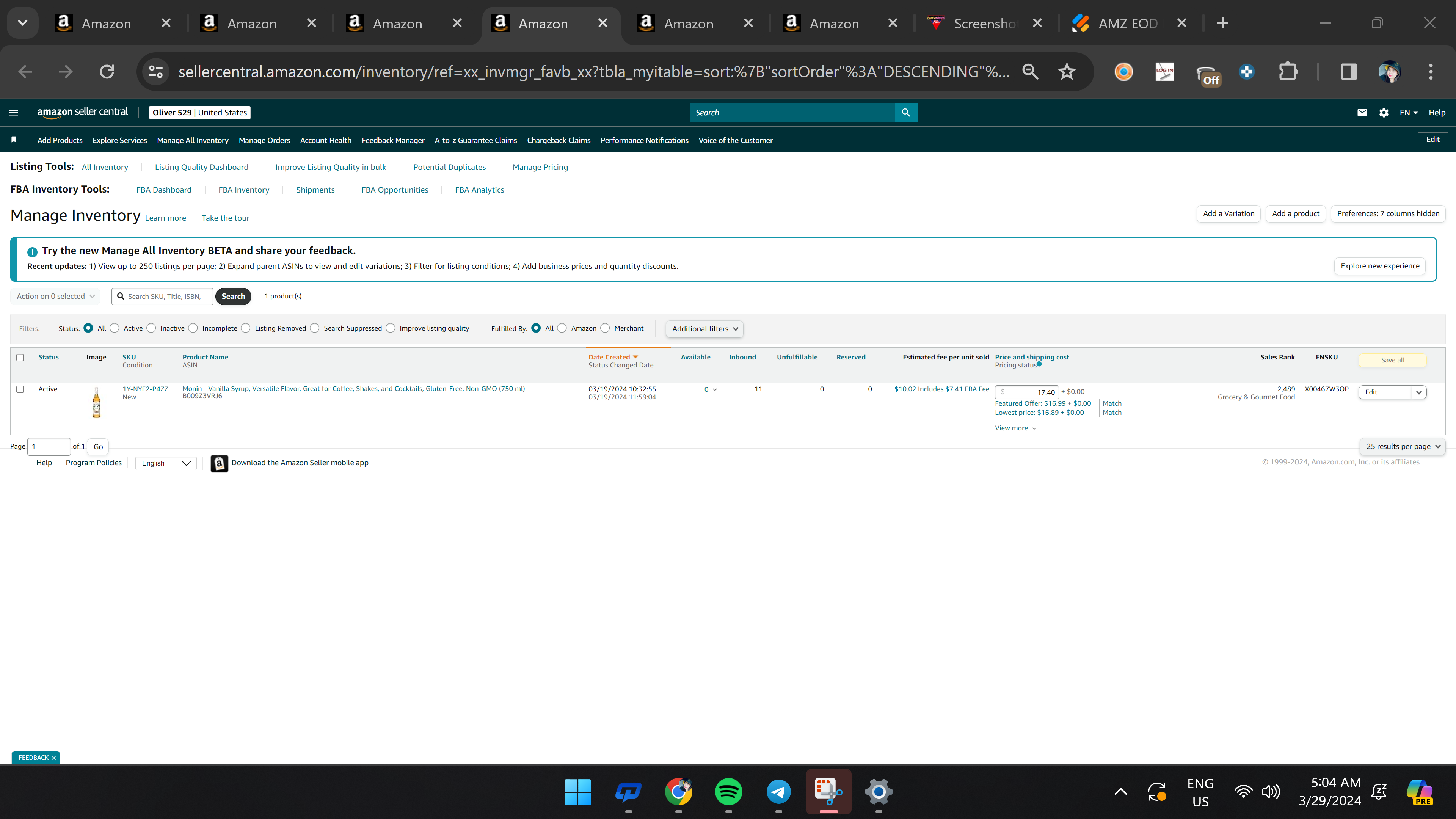This screenshot has height=819, width=1456.
Task: Click the Amazon mobile app icon in footer
Action: pos(219,463)
